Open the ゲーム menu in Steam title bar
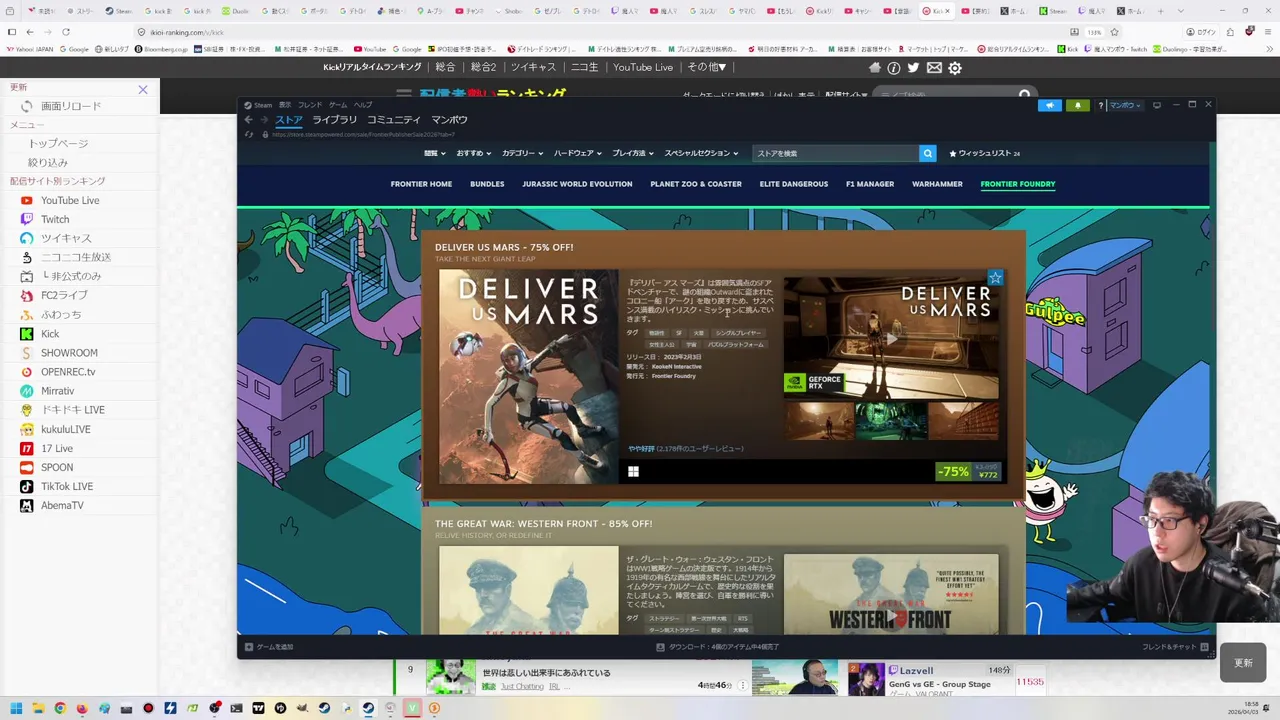Screen dimensions: 1280x720 (x=338, y=105)
